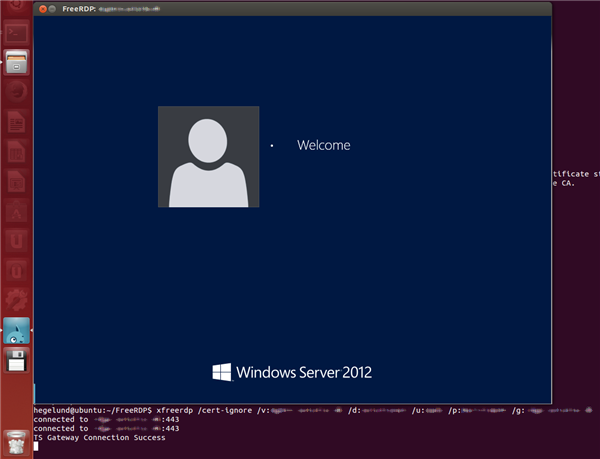600x459 pixels.
Task: Click the hegelund@ubuntu terminal prompt
Action: click(93, 410)
